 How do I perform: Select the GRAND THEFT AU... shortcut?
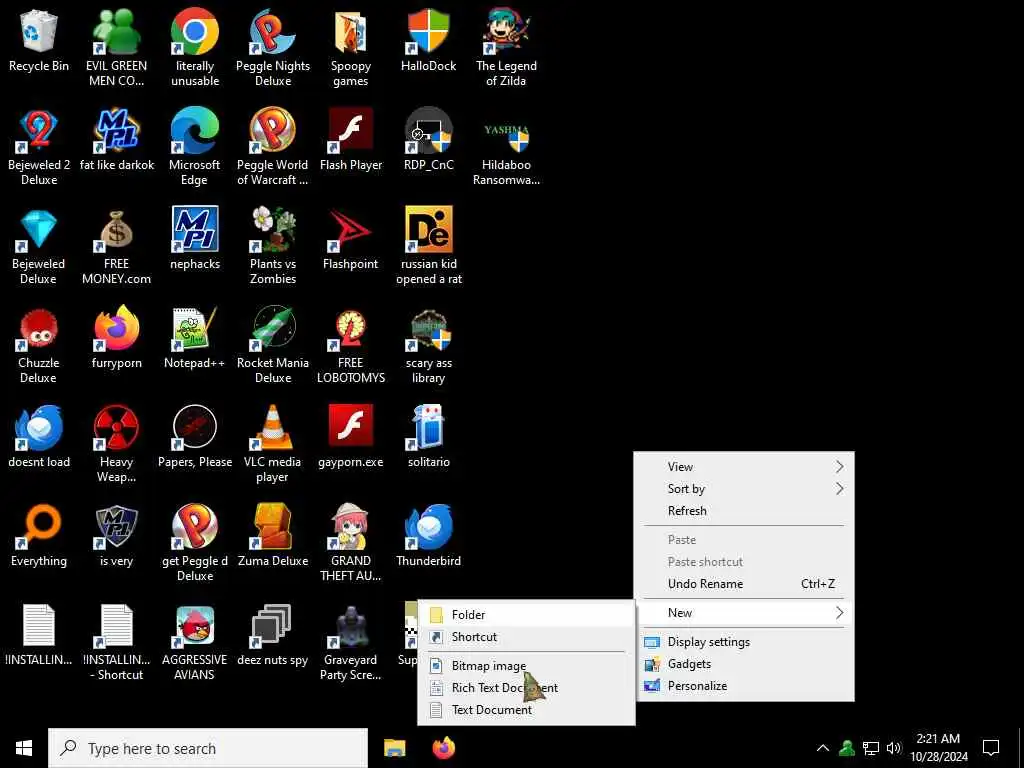point(351,543)
